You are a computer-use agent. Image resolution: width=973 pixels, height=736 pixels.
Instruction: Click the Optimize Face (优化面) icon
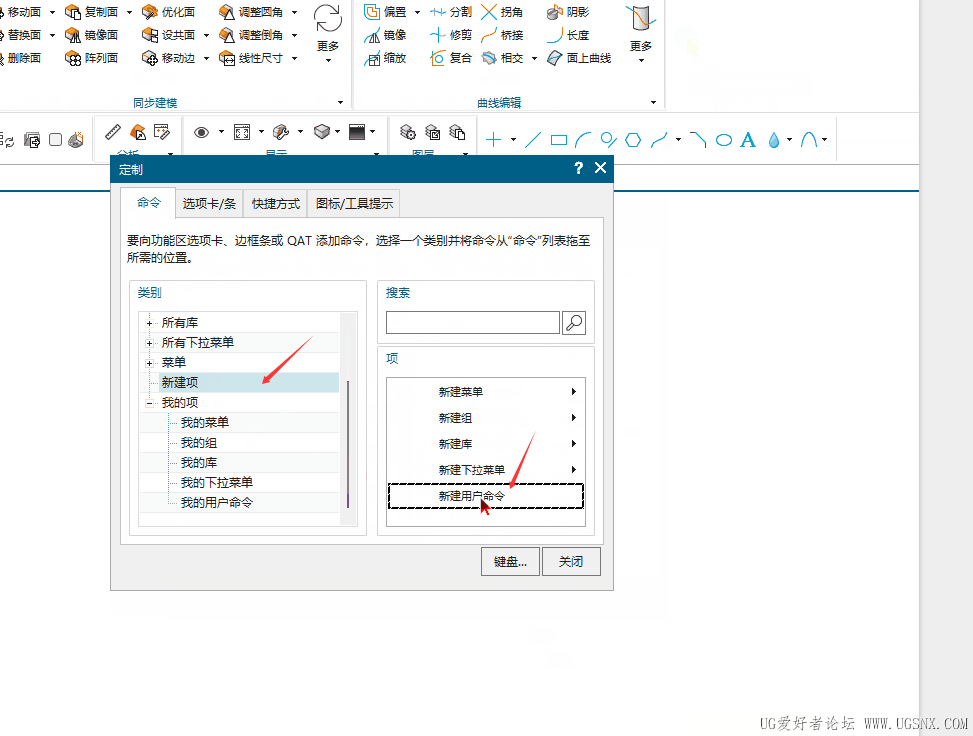(150, 12)
